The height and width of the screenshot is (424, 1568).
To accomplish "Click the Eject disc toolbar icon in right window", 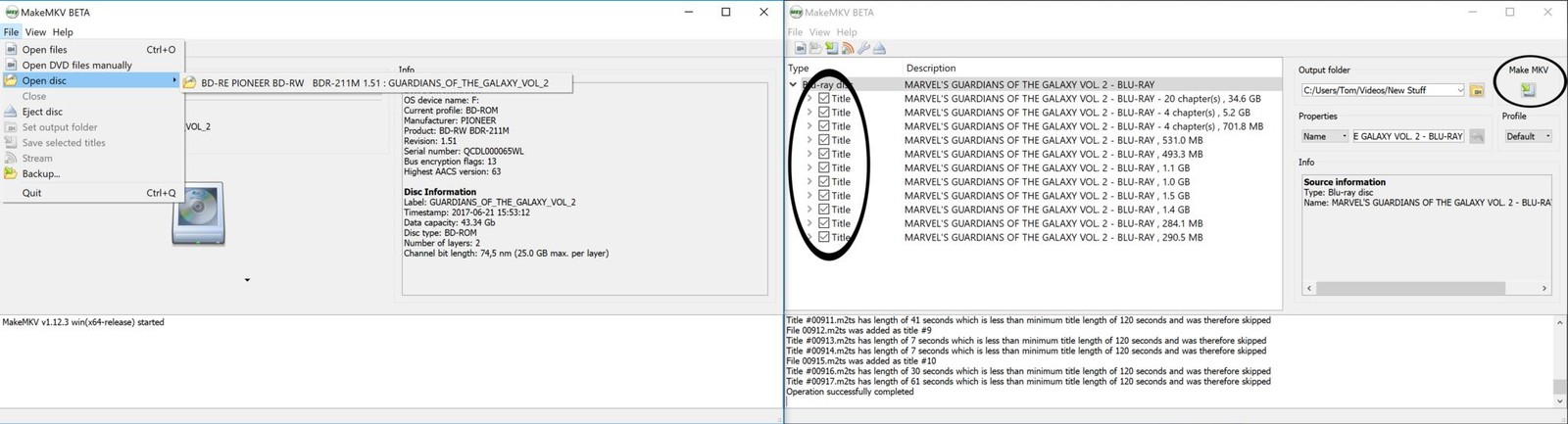I will 879,48.
